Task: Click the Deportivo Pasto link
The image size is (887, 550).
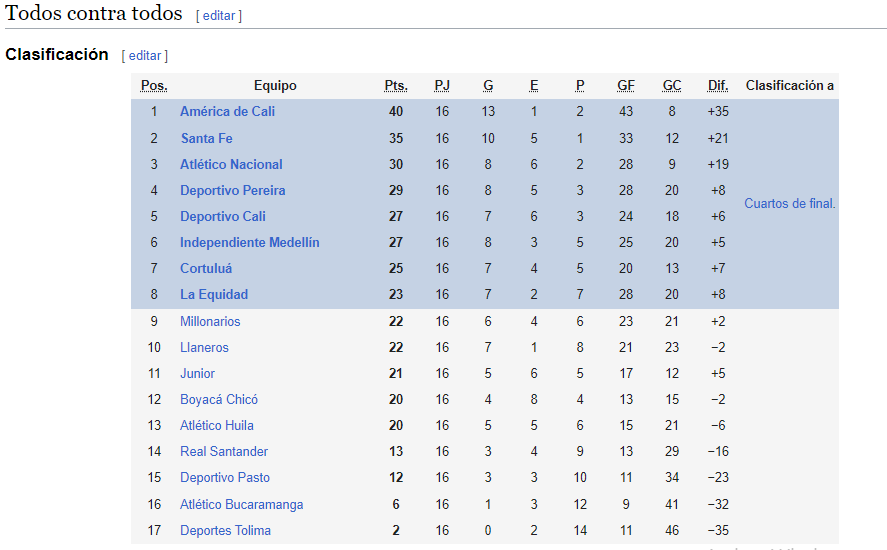Action: coord(225,478)
